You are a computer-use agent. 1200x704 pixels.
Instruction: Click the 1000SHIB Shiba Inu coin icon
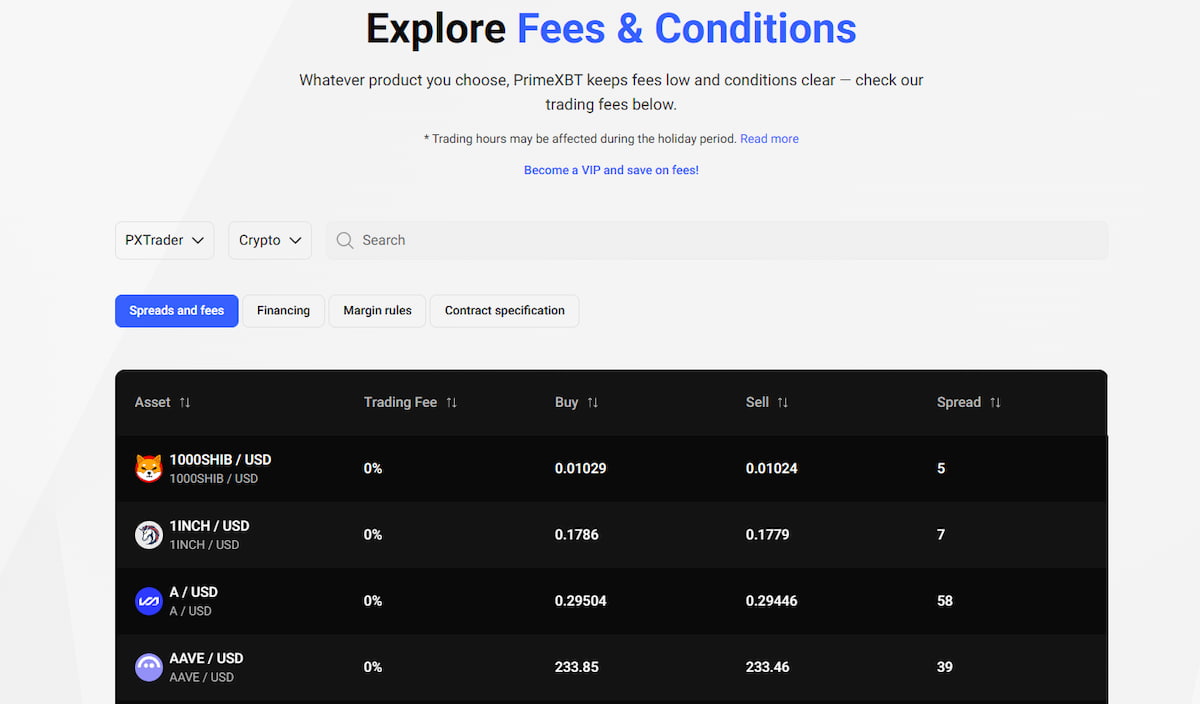pos(149,468)
